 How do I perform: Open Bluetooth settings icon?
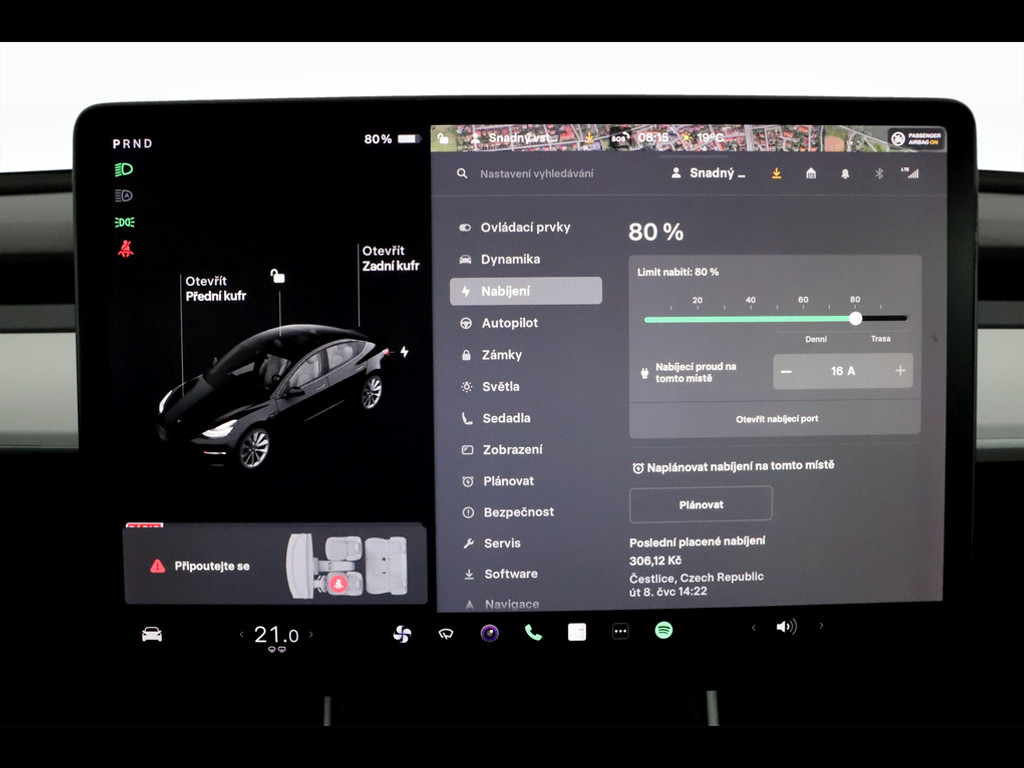(879, 173)
